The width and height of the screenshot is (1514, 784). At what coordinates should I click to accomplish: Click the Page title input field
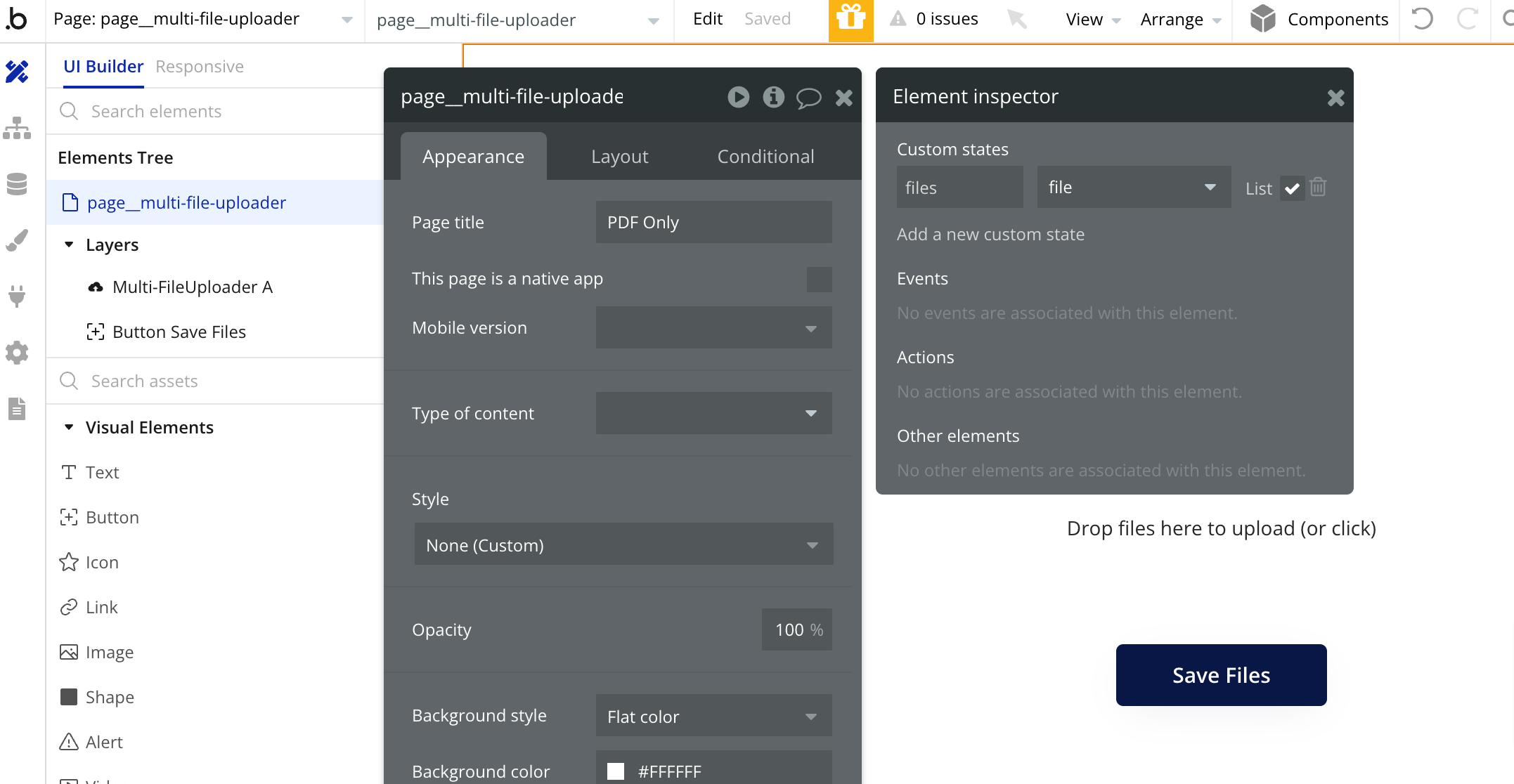click(713, 222)
